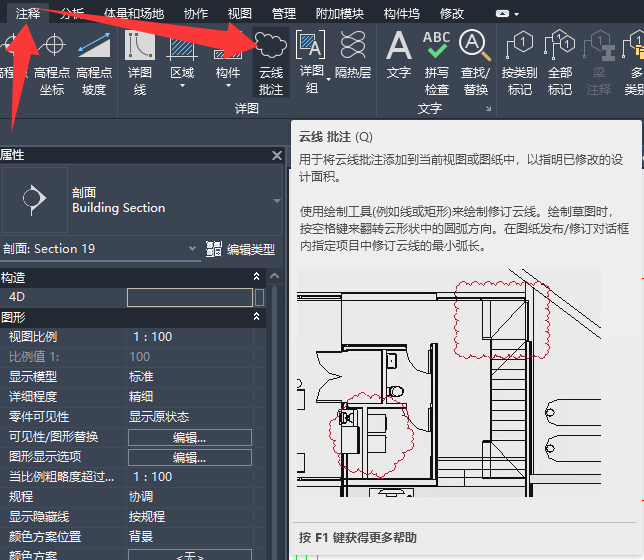Click the 详图线 detail line tool
Image resolution: width=644 pixels, height=560 pixels.
point(140,64)
